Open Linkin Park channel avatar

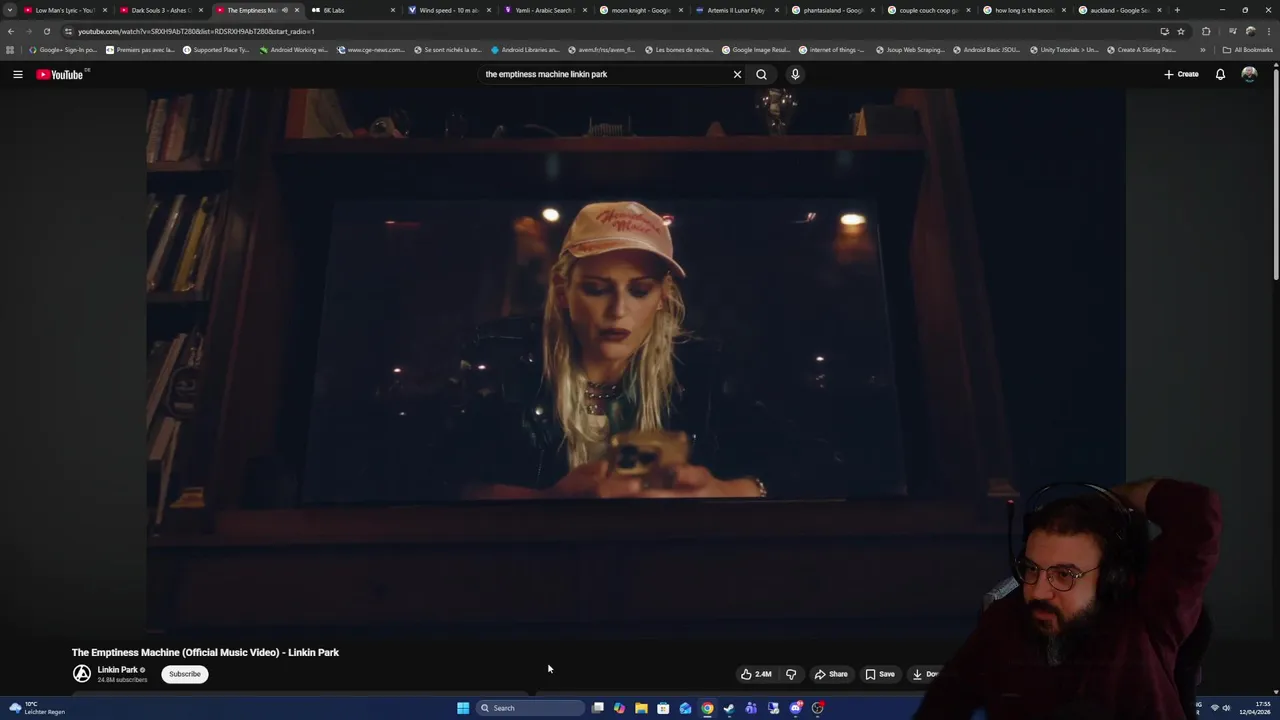click(x=82, y=674)
